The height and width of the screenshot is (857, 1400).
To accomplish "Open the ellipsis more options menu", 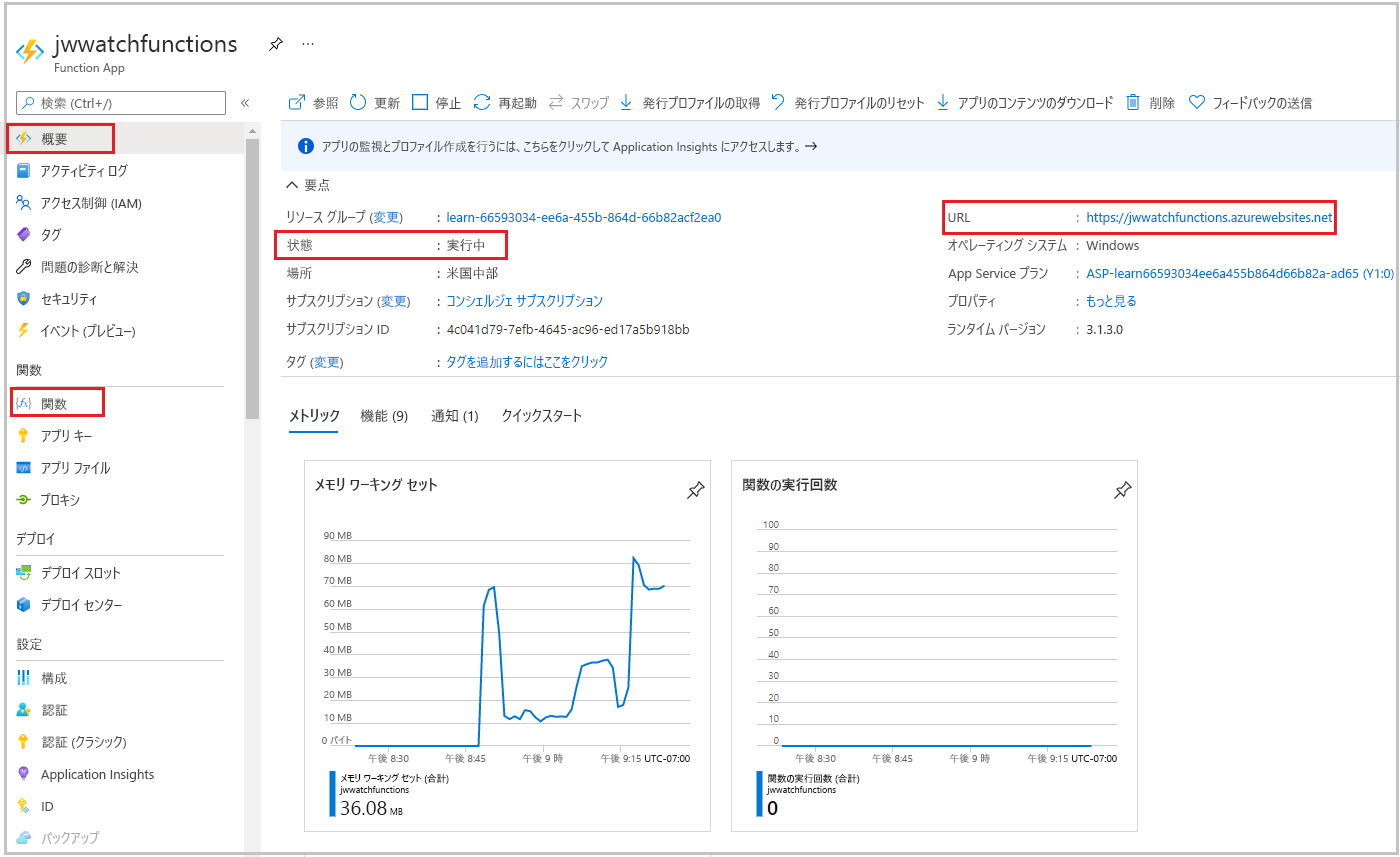I will point(308,45).
